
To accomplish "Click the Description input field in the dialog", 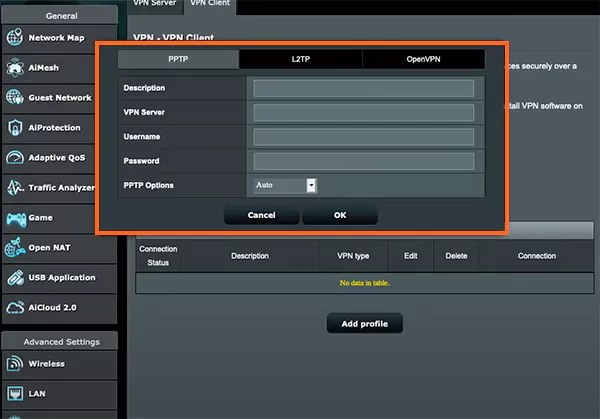I will pyautogui.click(x=364, y=88).
